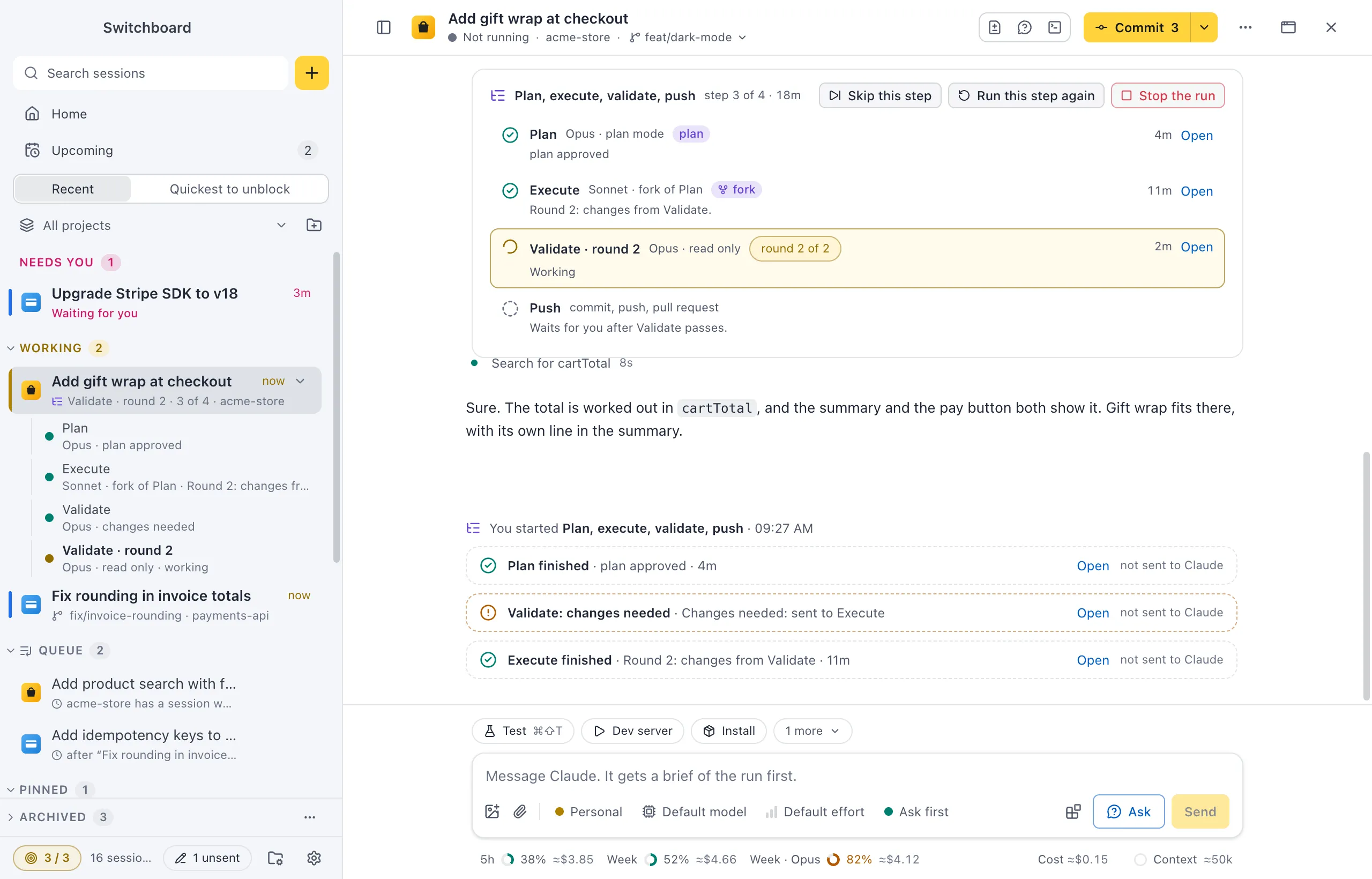Image resolution: width=1372 pixels, height=879 pixels.
Task: Click the yellow shopping bag session icon in header
Action: pos(423,27)
